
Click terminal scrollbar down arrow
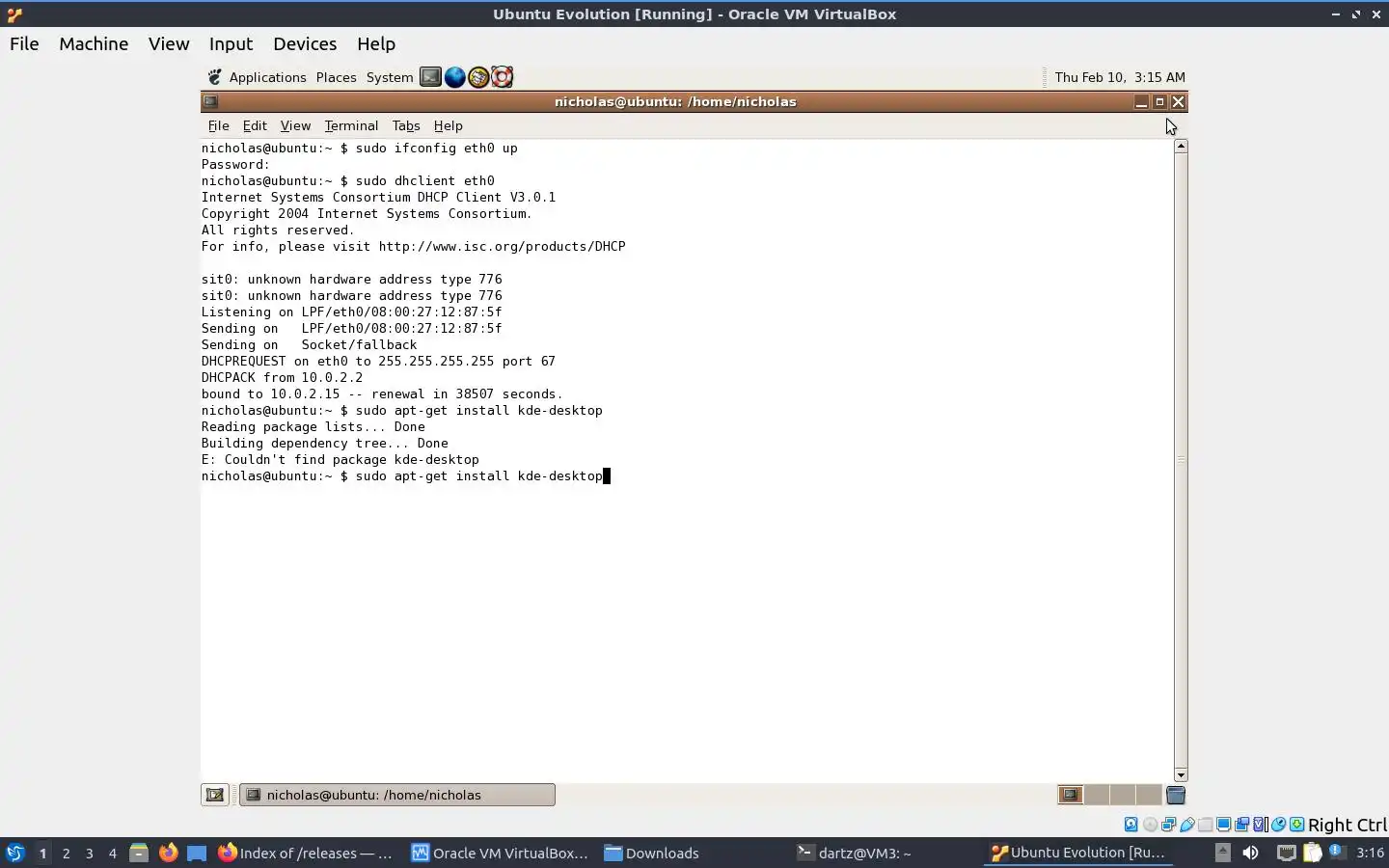click(x=1181, y=775)
